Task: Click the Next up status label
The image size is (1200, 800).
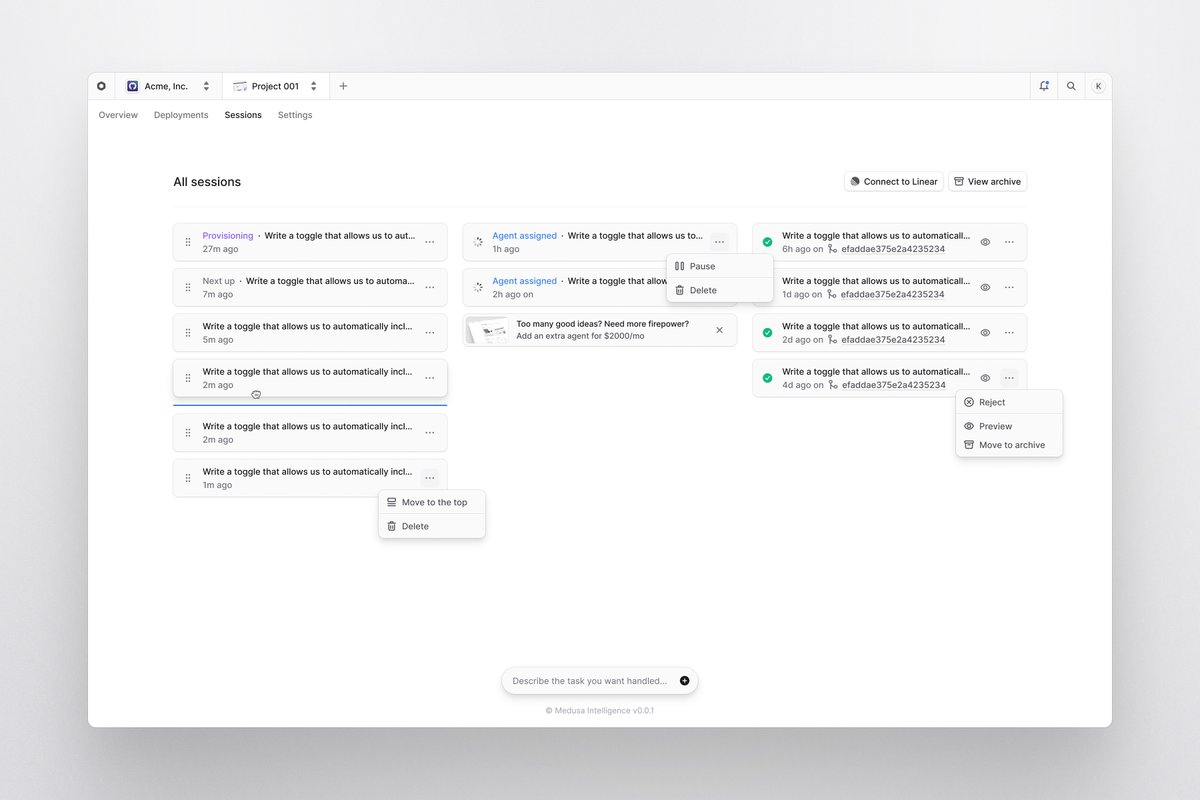Action: [x=219, y=281]
